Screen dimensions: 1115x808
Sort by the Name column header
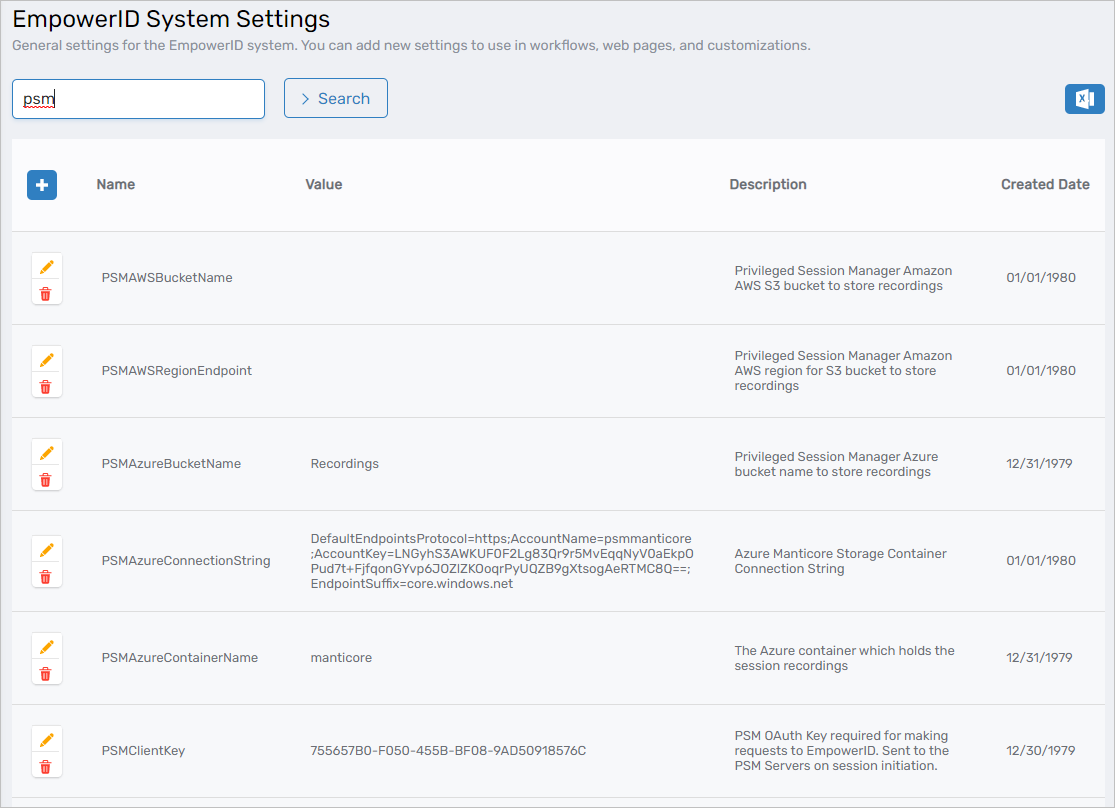coord(116,184)
